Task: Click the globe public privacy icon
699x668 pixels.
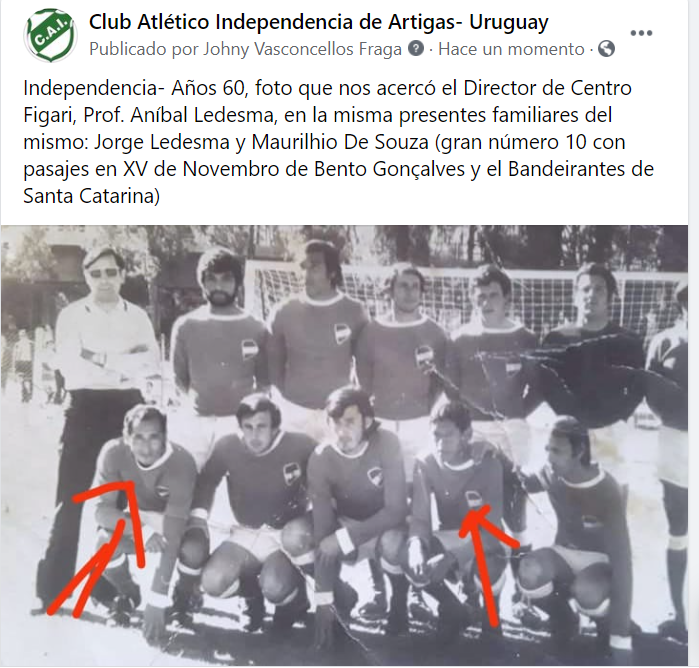Action: pyautogui.click(x=606, y=48)
